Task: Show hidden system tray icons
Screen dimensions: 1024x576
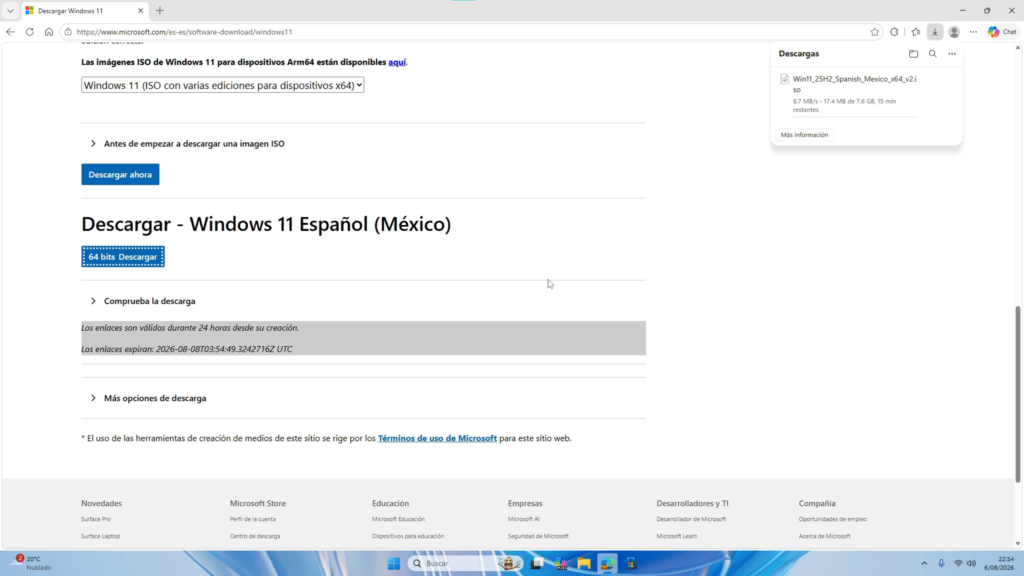Action: click(923, 564)
